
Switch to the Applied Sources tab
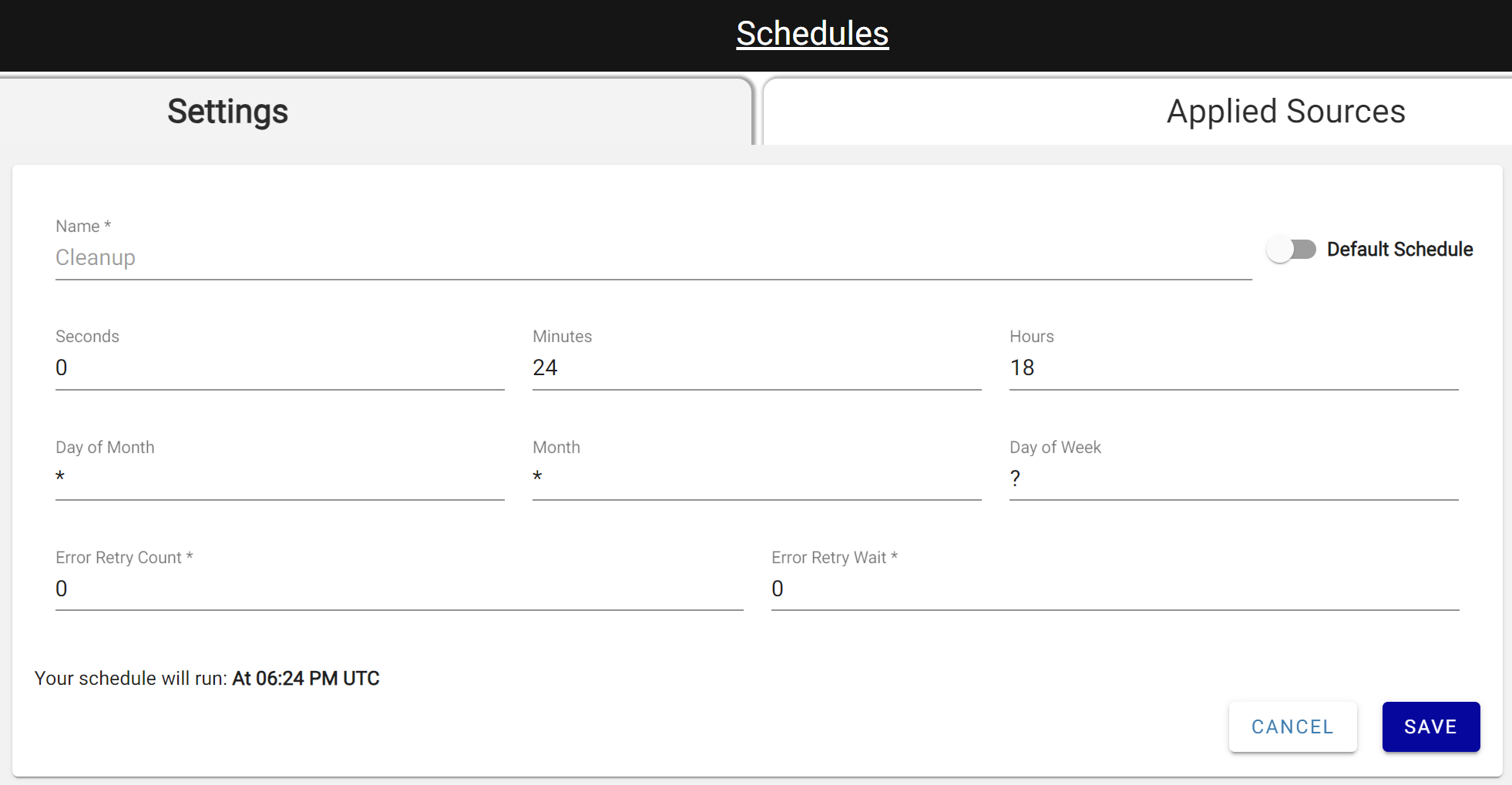1285,112
